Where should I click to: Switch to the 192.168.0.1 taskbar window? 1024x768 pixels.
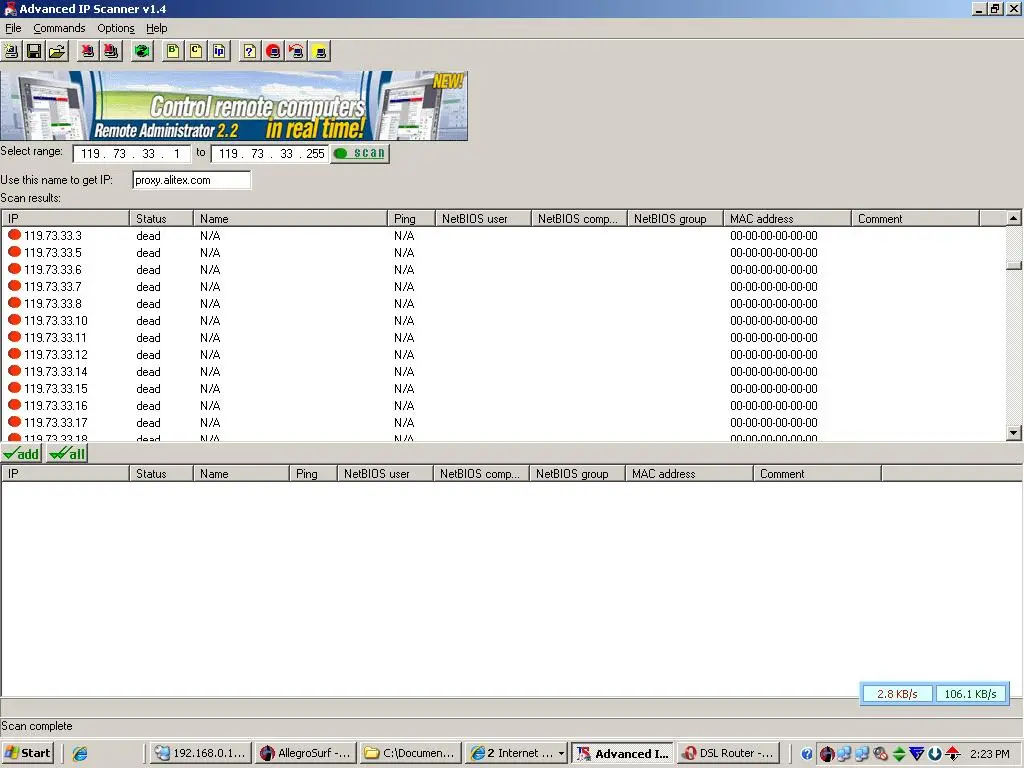pos(200,753)
